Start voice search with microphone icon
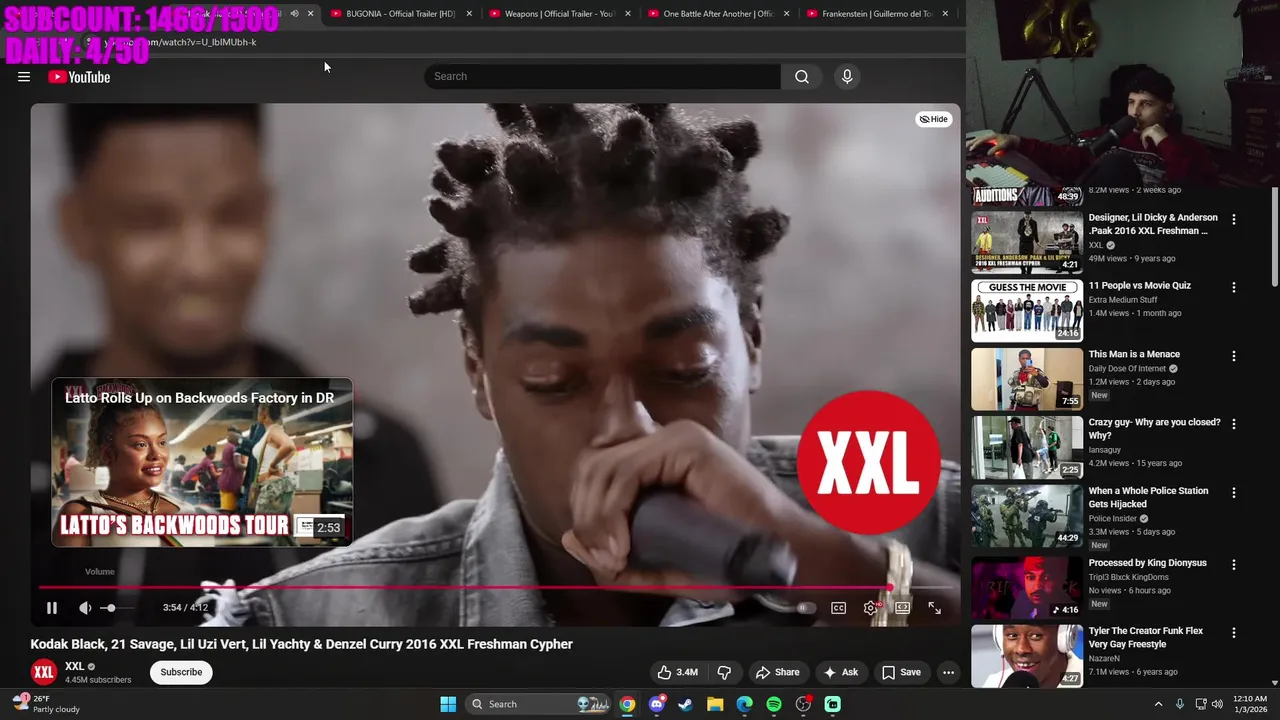 click(847, 77)
